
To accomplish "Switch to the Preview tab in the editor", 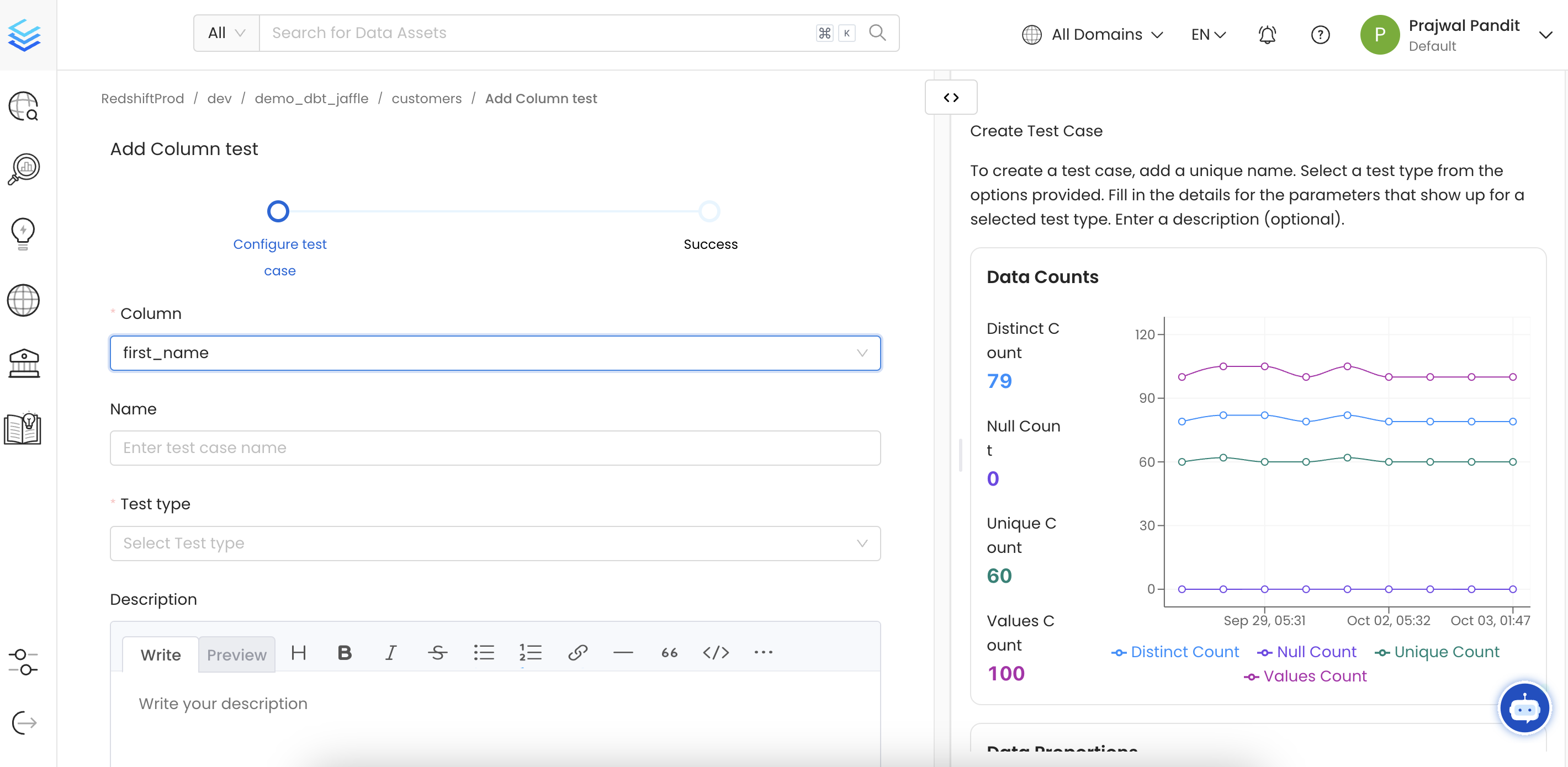I will click(x=236, y=654).
